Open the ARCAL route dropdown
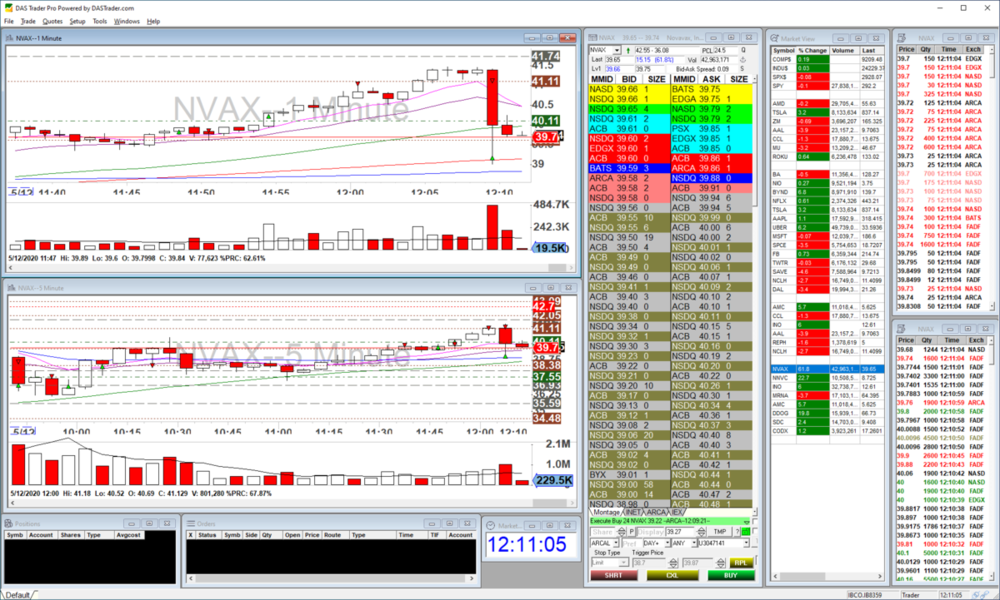Viewport: 1000px width, 600px height. [x=615, y=543]
